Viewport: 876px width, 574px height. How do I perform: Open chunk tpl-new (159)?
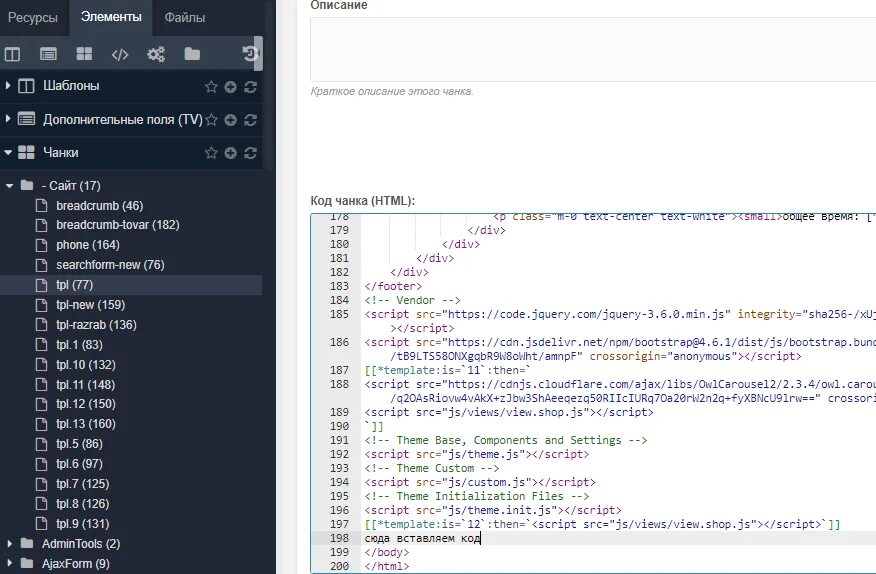click(91, 305)
